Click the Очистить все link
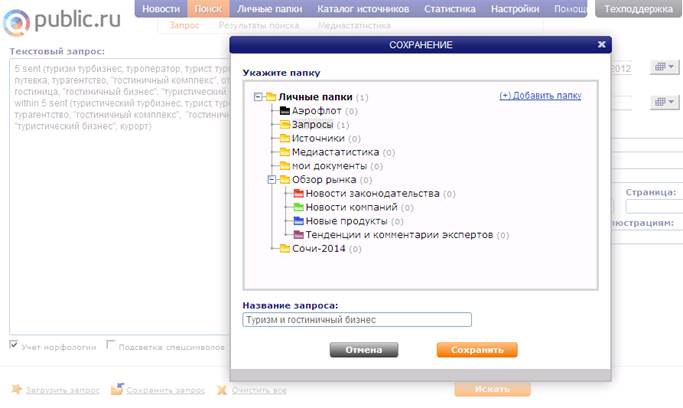 click(x=259, y=390)
